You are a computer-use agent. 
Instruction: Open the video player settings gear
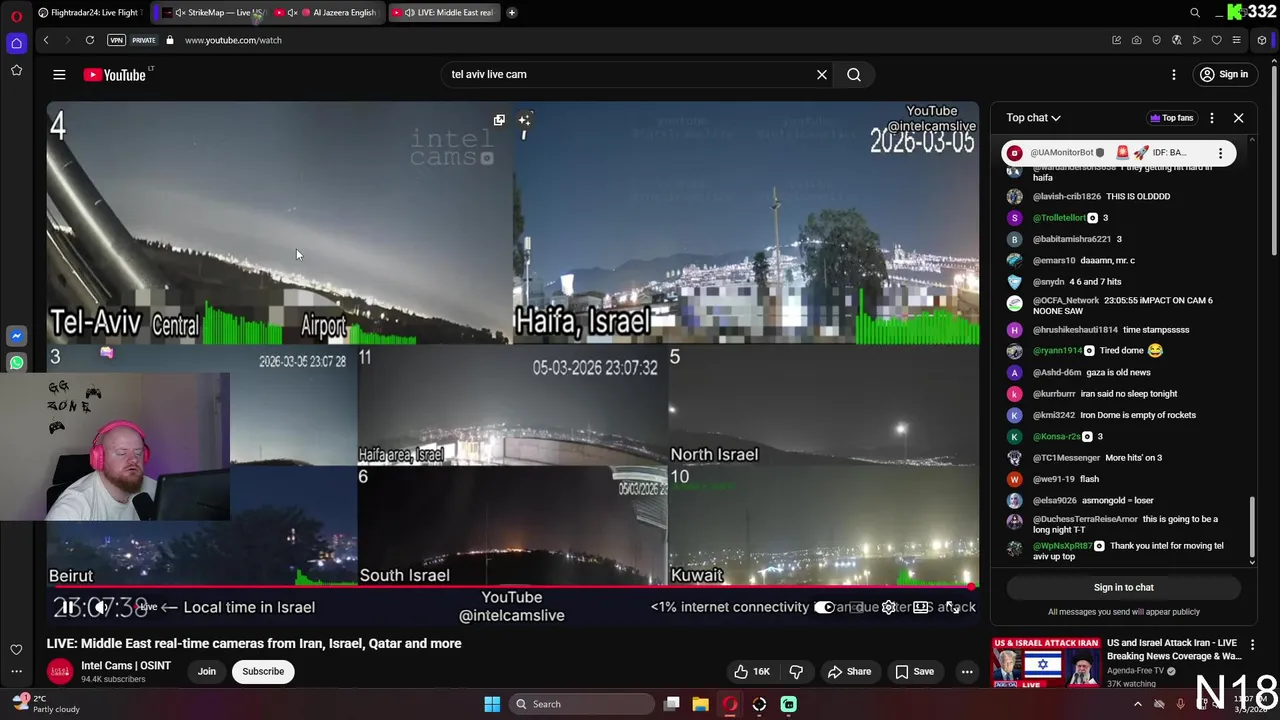(x=888, y=607)
